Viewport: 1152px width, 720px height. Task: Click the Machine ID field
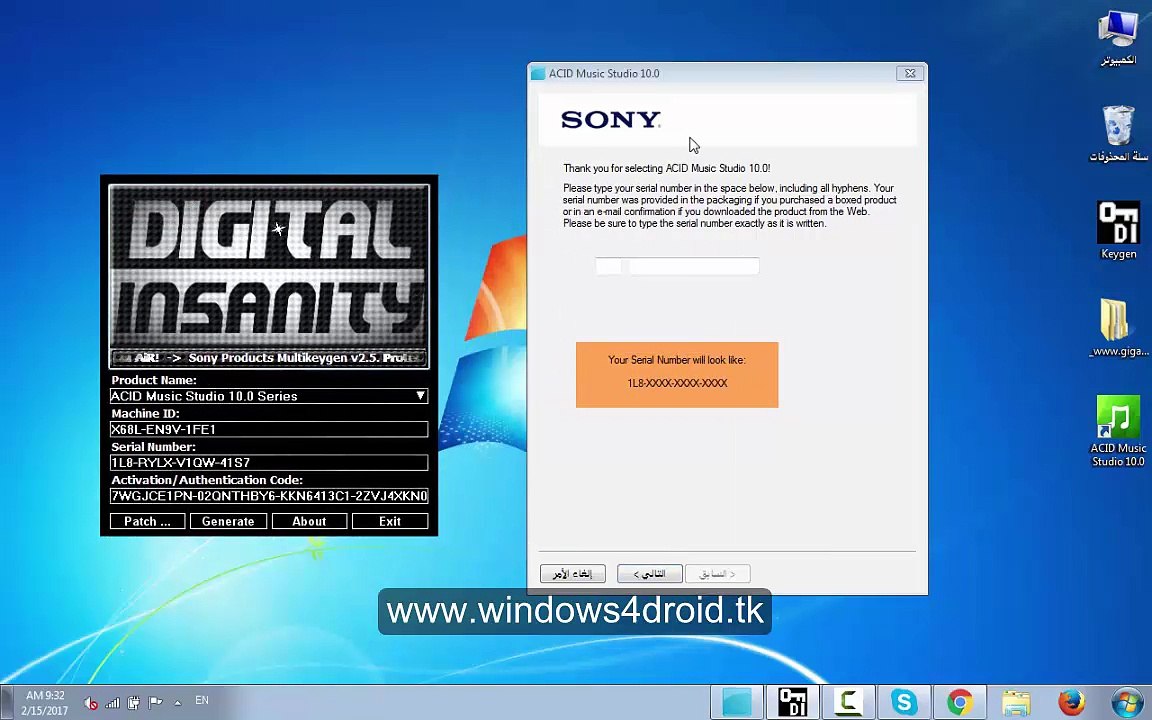tap(269, 429)
